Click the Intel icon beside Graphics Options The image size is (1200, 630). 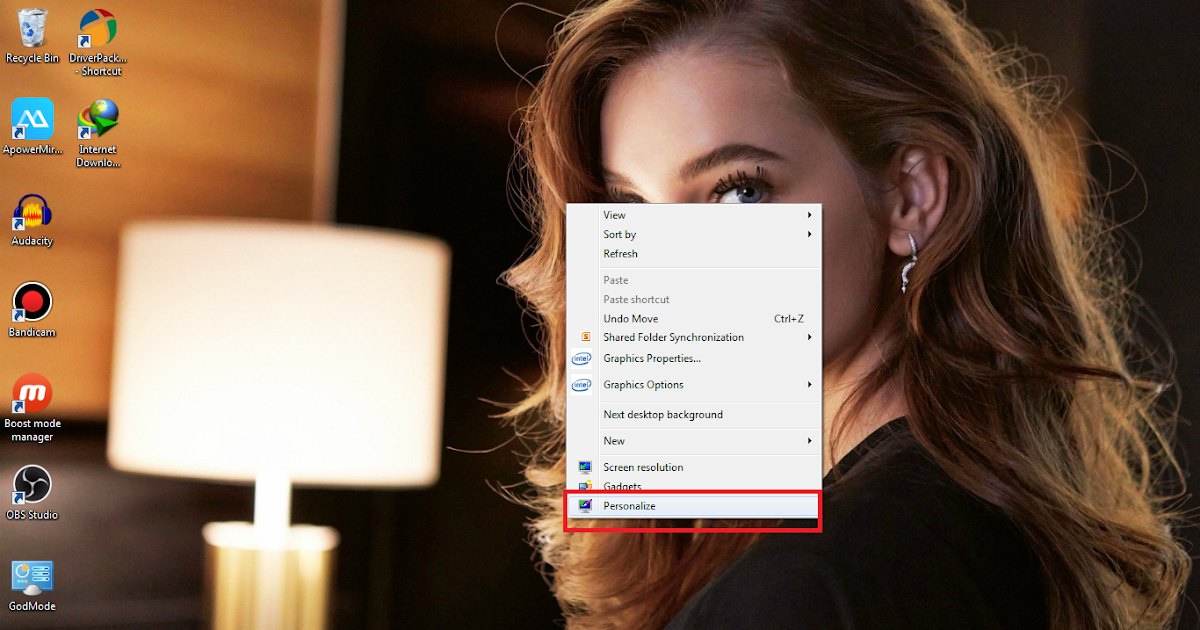[x=581, y=385]
